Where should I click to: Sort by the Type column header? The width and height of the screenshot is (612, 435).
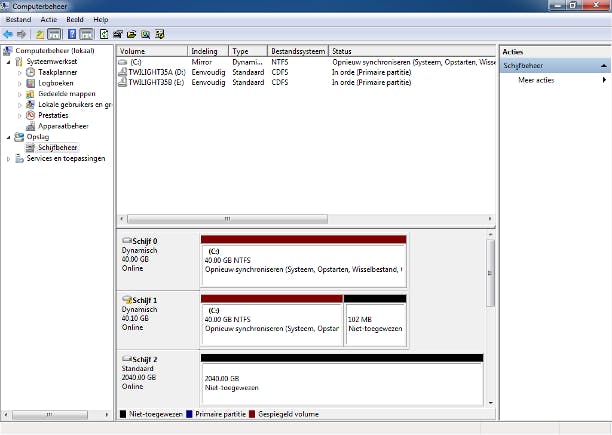tap(248, 51)
